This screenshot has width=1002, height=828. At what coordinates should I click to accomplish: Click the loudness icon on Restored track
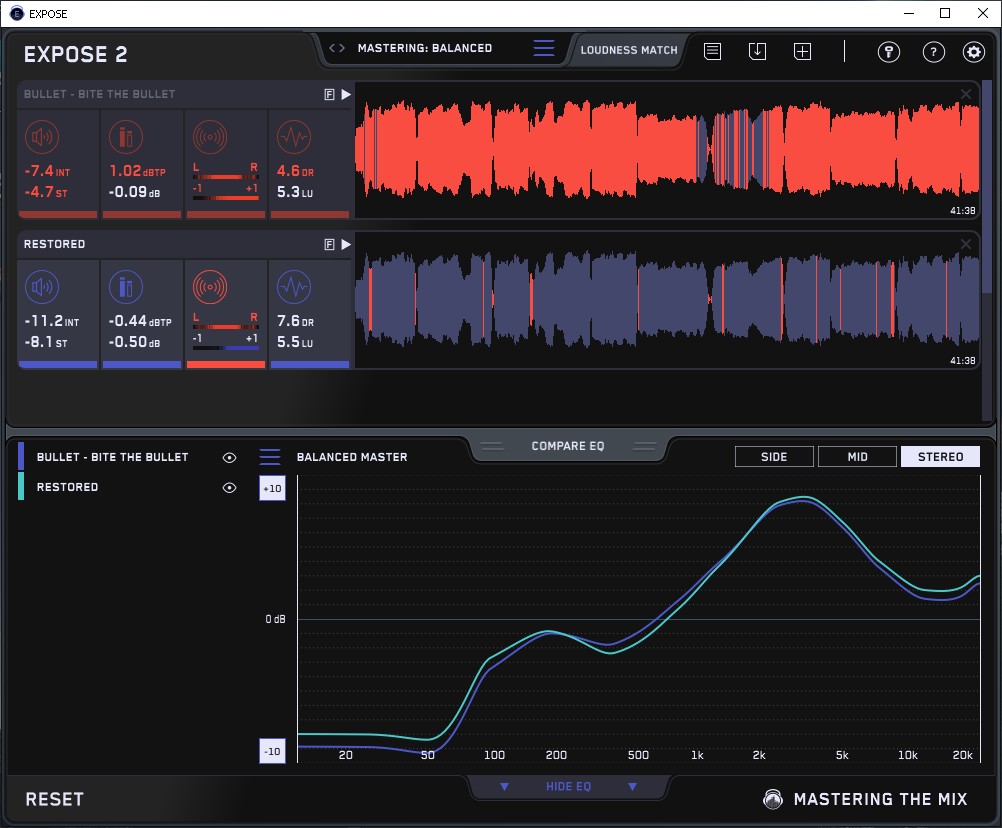tap(41, 288)
